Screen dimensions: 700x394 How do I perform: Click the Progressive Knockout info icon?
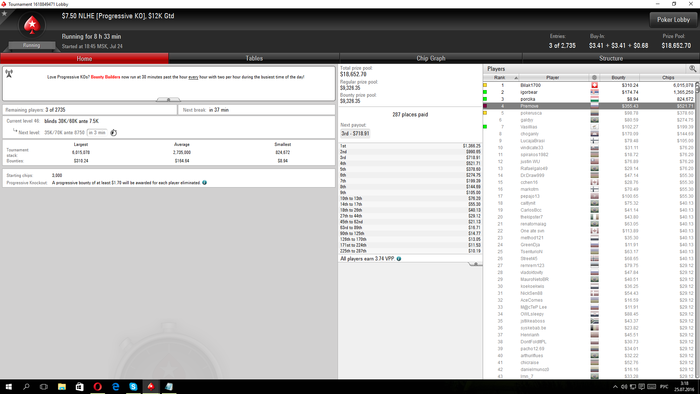tap(204, 182)
